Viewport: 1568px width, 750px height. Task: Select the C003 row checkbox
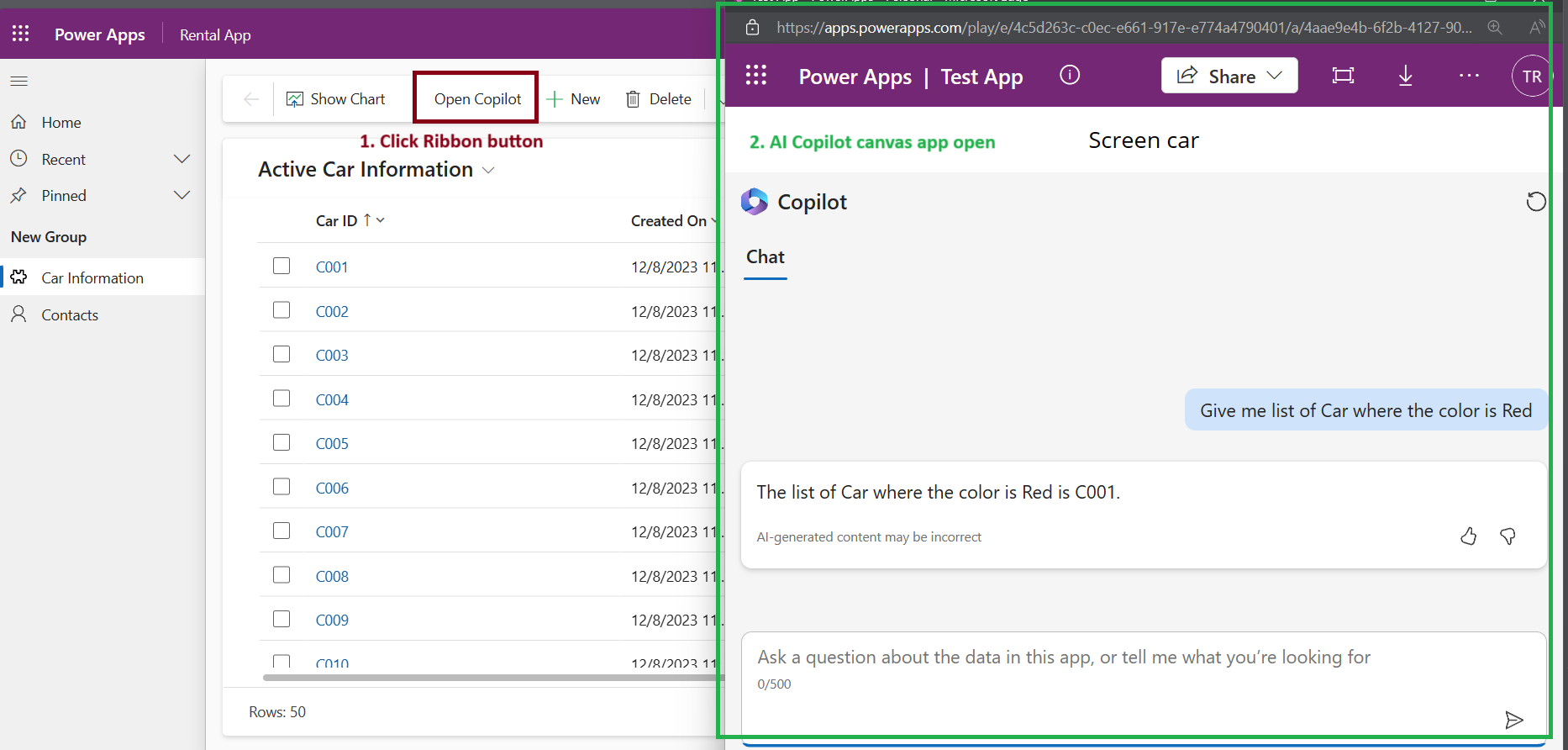pos(282,354)
